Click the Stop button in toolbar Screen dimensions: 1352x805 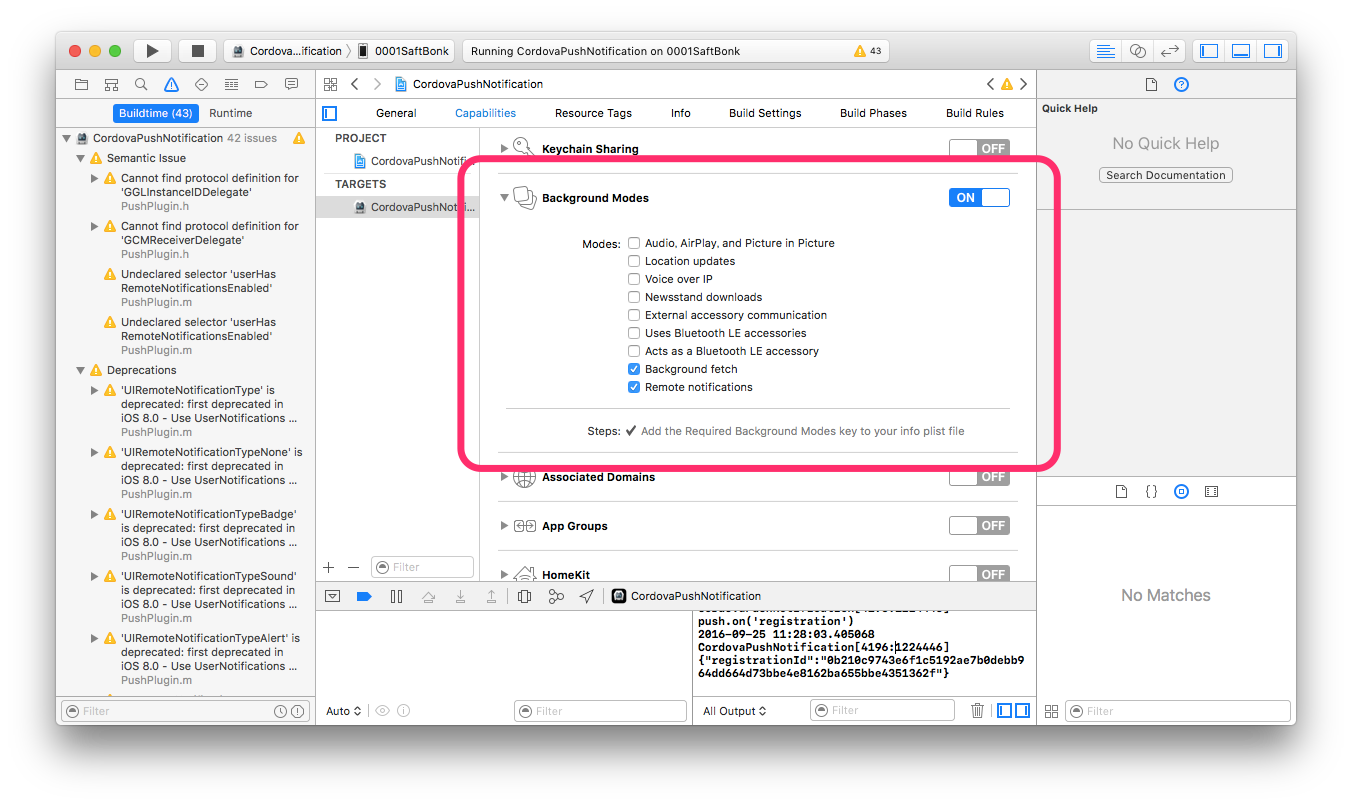[198, 51]
